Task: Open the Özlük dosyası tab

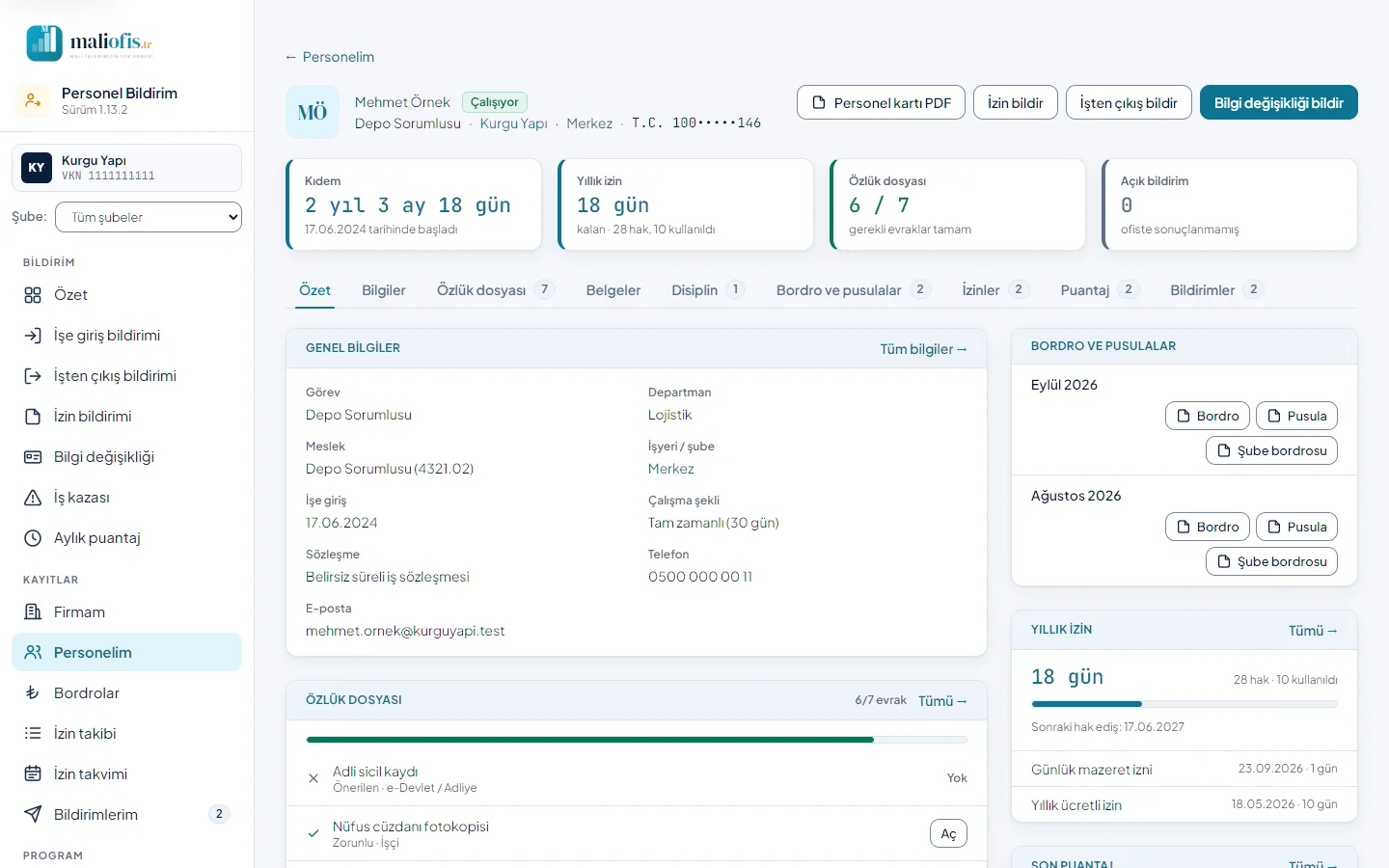Action: tap(496, 290)
